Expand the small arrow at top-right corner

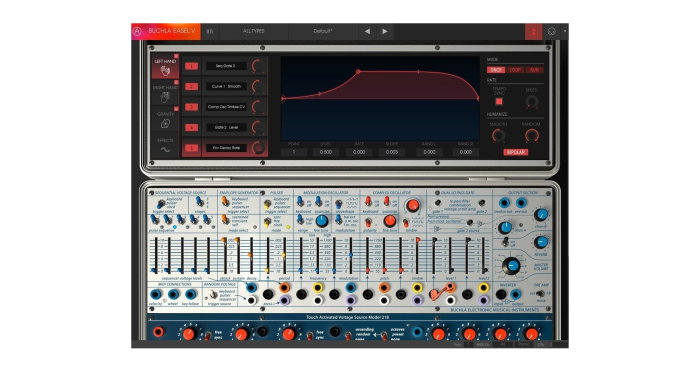[x=565, y=32]
